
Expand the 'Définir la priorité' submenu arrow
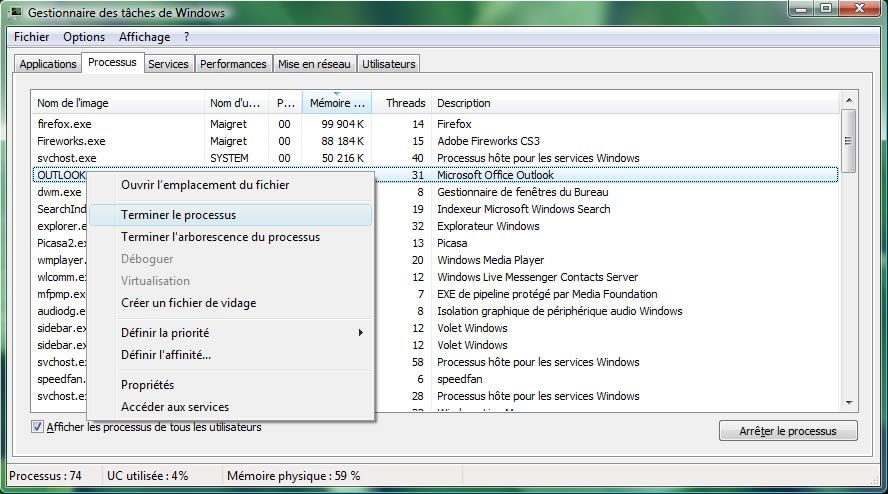pyautogui.click(x=360, y=333)
